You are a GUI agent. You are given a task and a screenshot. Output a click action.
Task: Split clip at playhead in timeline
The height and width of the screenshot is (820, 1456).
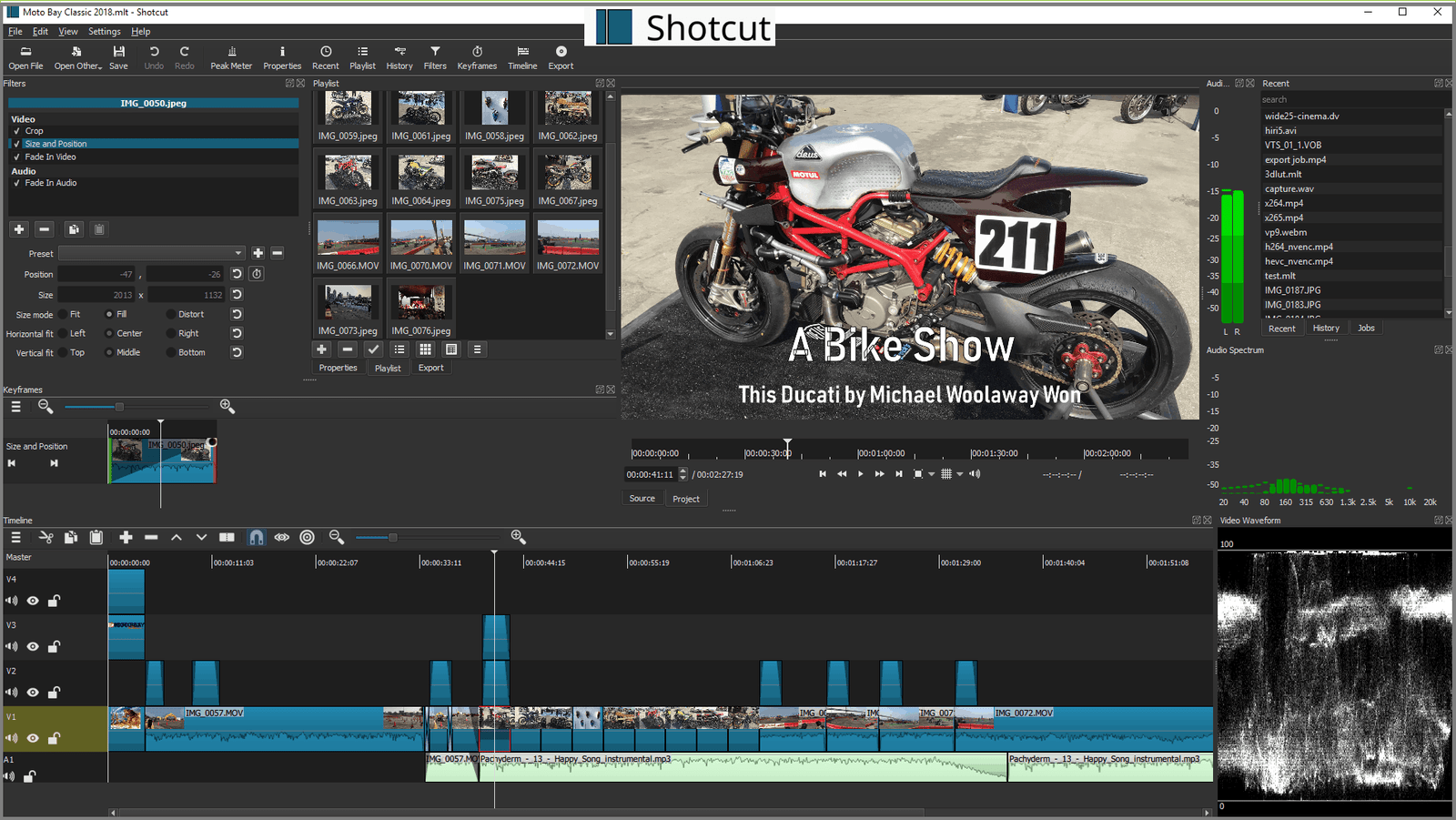(x=227, y=538)
